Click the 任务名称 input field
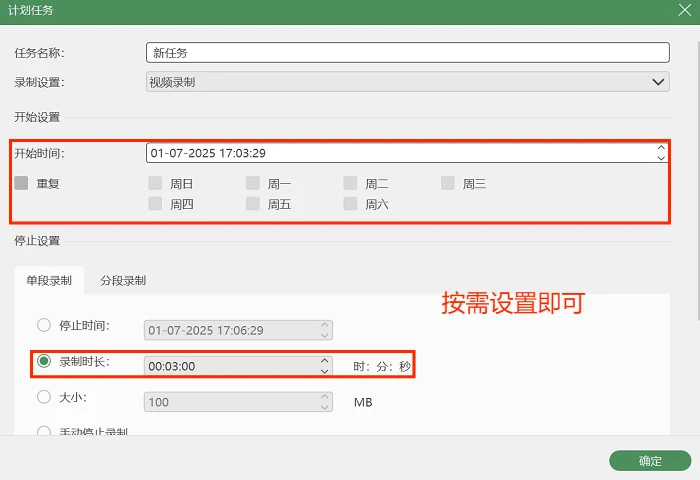 coord(408,53)
